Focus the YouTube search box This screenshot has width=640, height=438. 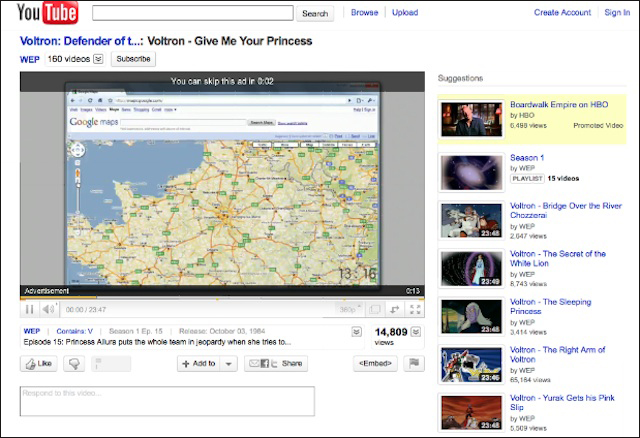click(193, 13)
